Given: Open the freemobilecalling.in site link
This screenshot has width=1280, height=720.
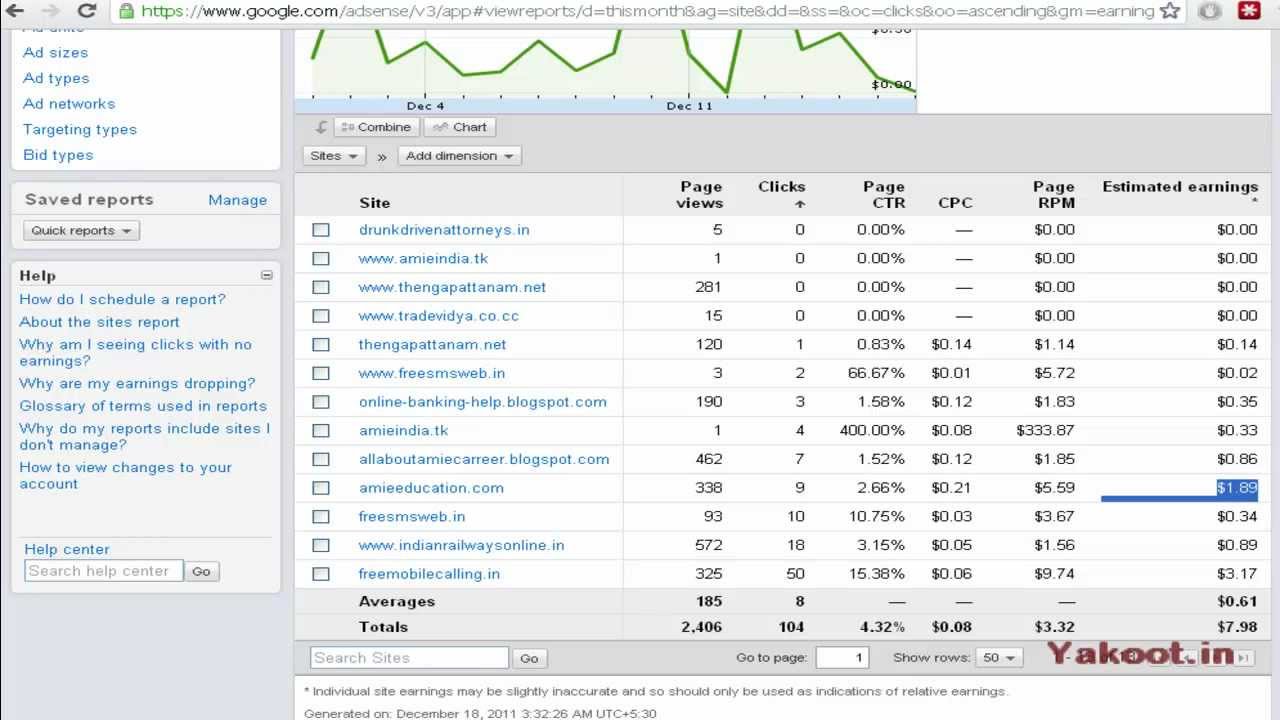Looking at the screenshot, I should (429, 574).
